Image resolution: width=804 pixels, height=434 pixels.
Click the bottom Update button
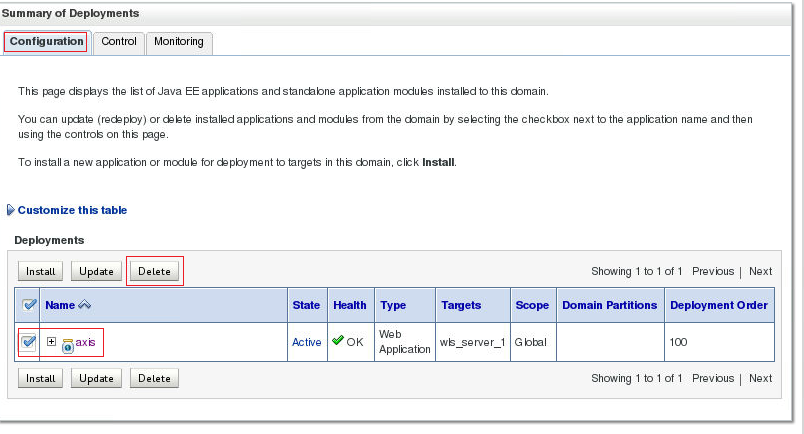[96, 378]
